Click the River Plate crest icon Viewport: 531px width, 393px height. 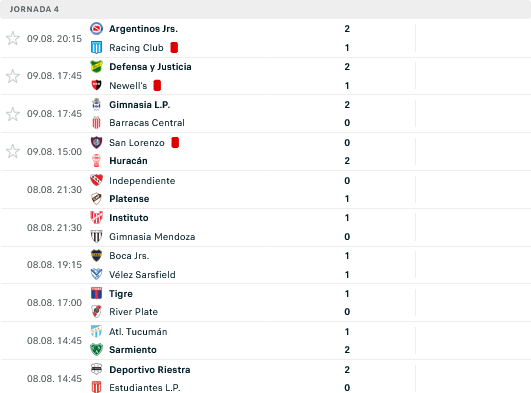[97, 312]
